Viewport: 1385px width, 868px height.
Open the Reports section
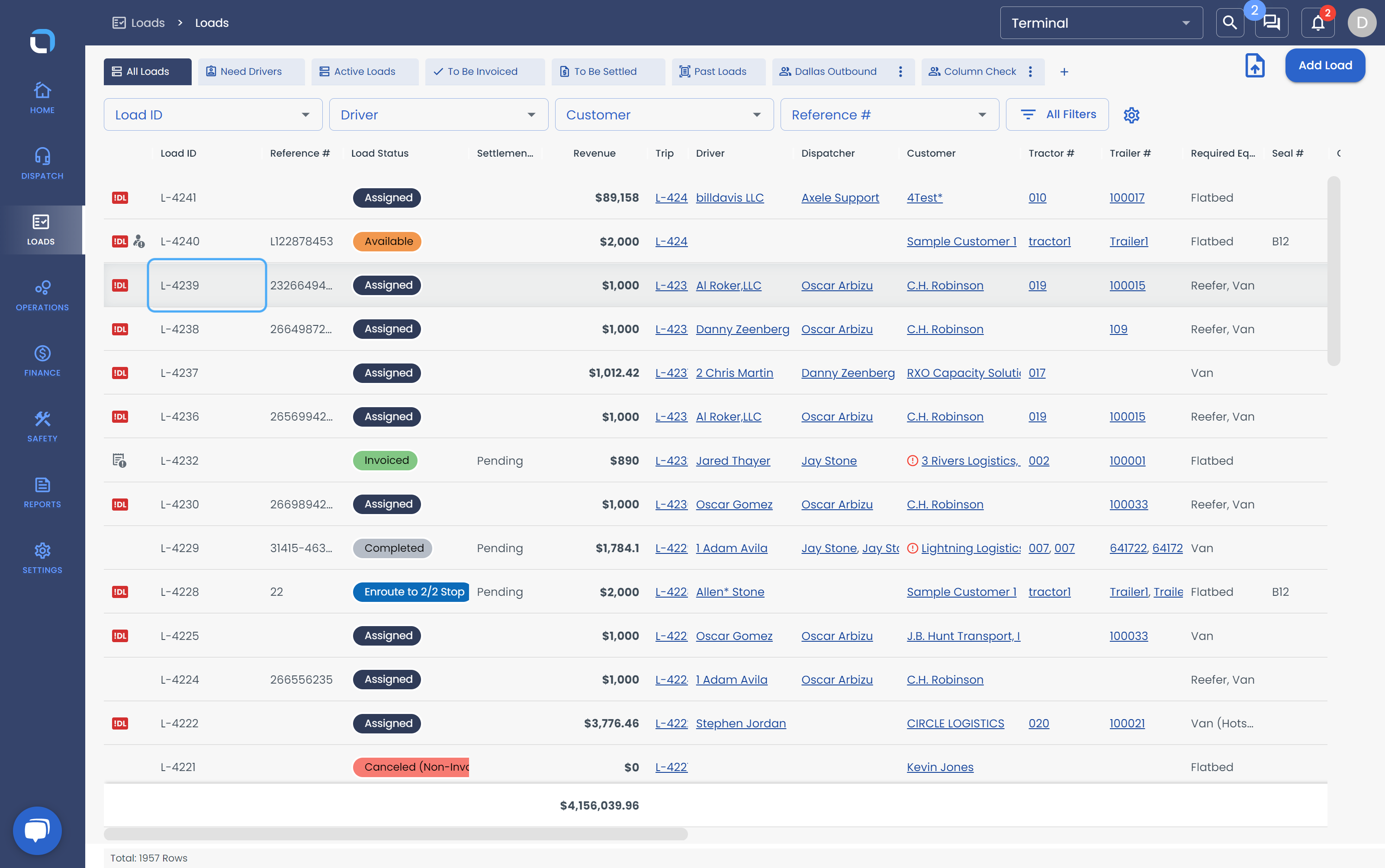(42, 492)
